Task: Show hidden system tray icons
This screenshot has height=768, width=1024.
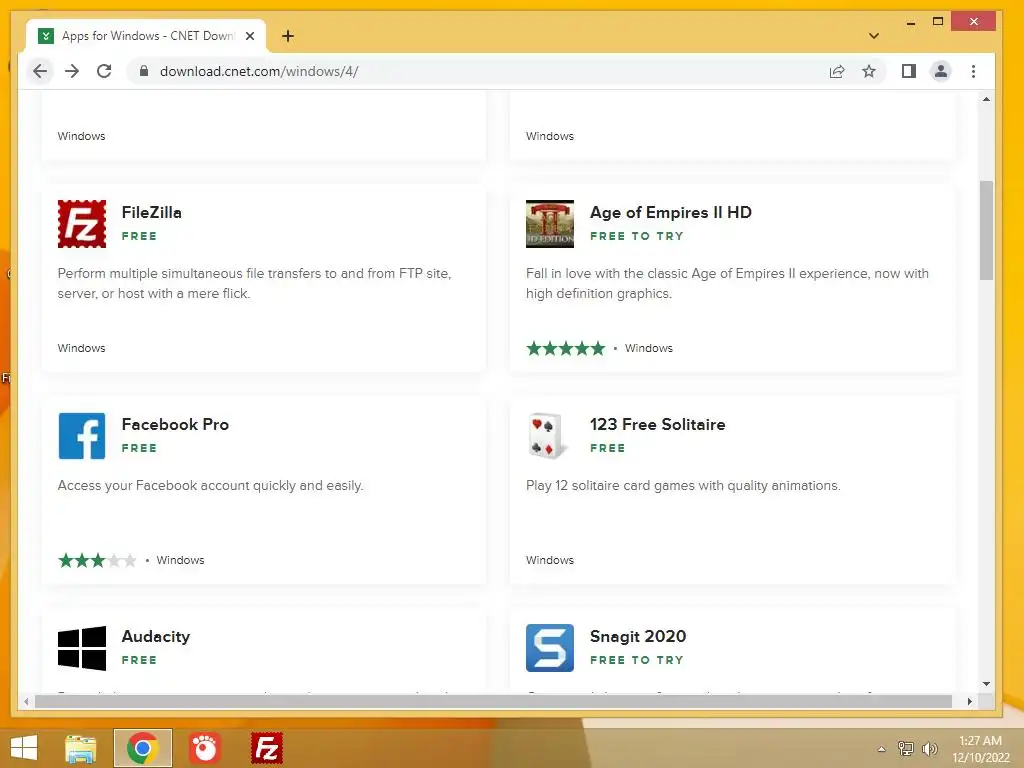Action: point(882,748)
